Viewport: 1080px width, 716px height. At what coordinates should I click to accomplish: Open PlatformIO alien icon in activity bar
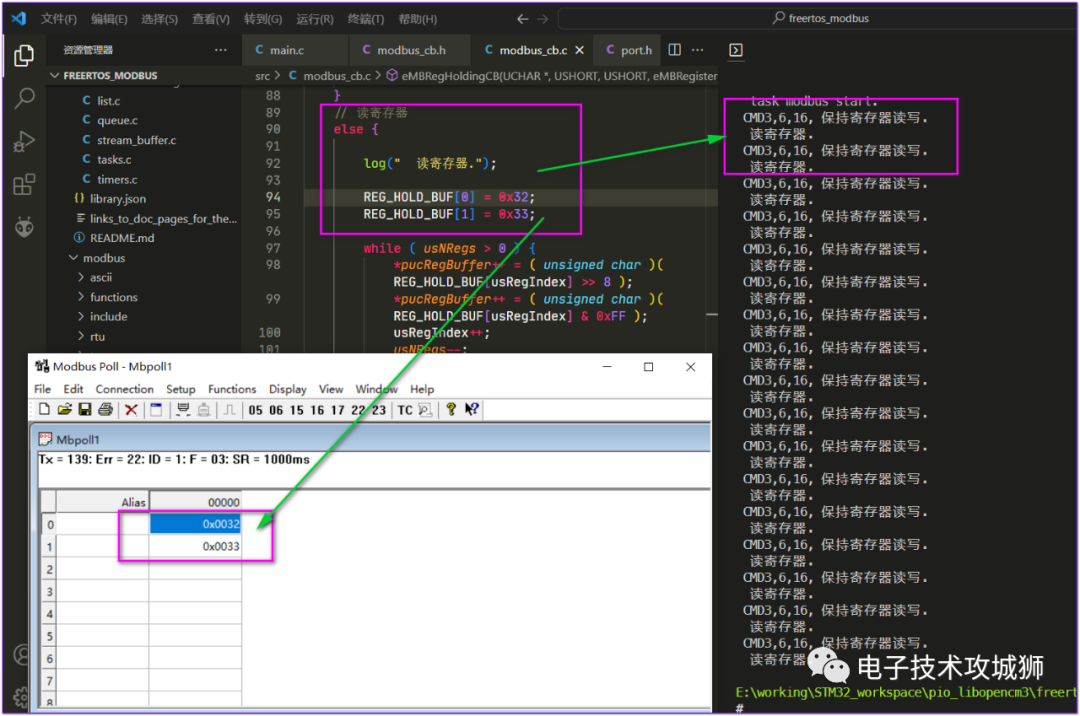(x=24, y=227)
